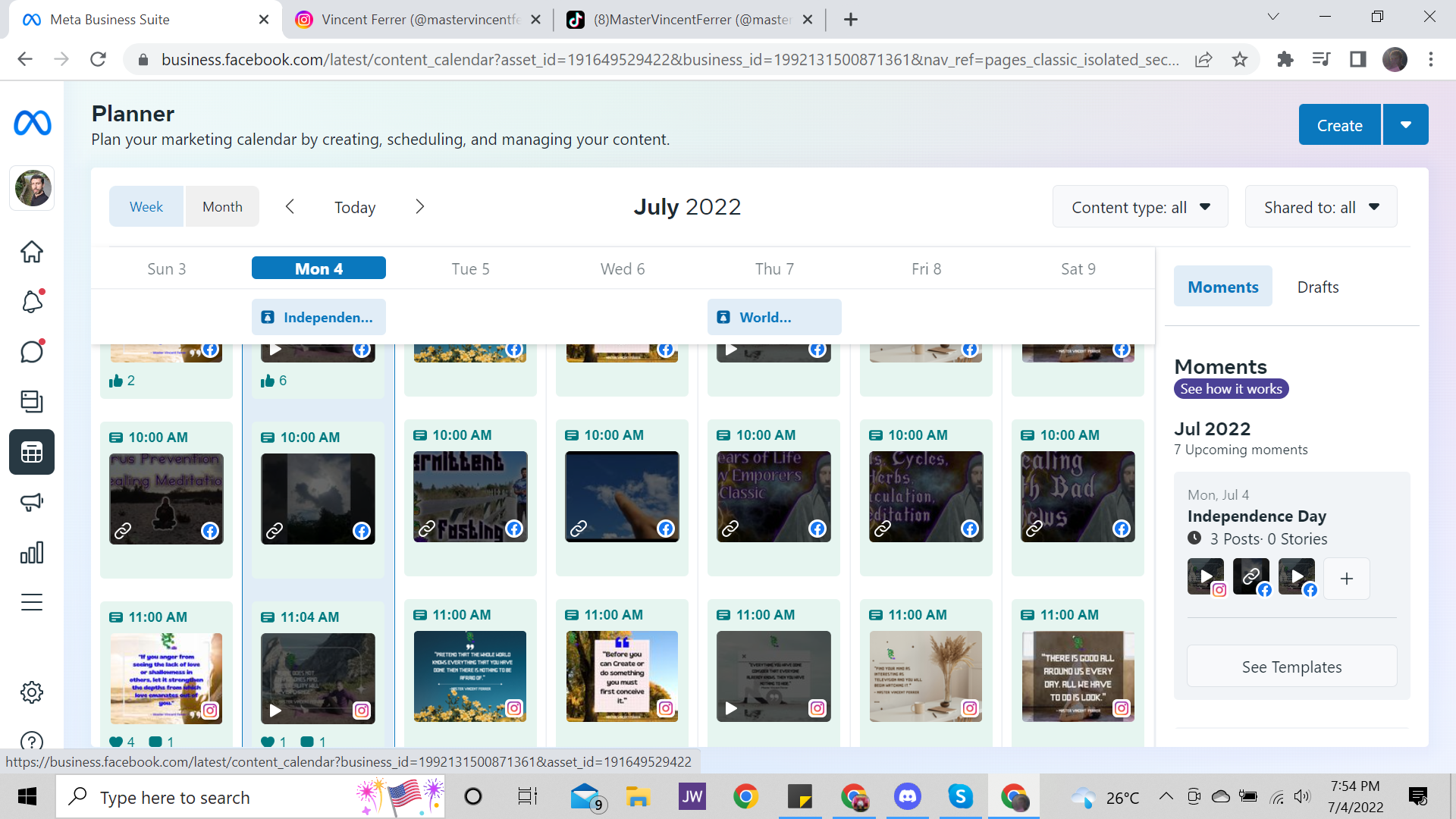Click the See Templates button

pyautogui.click(x=1291, y=667)
